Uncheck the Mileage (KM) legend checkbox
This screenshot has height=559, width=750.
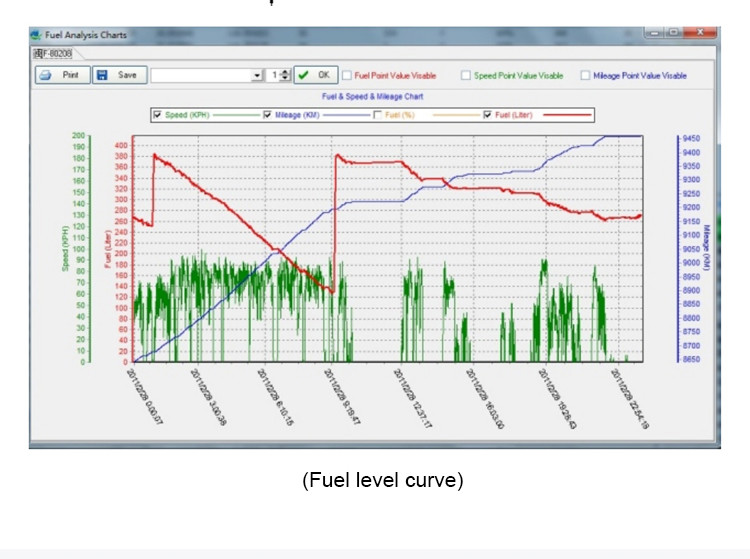click(267, 115)
